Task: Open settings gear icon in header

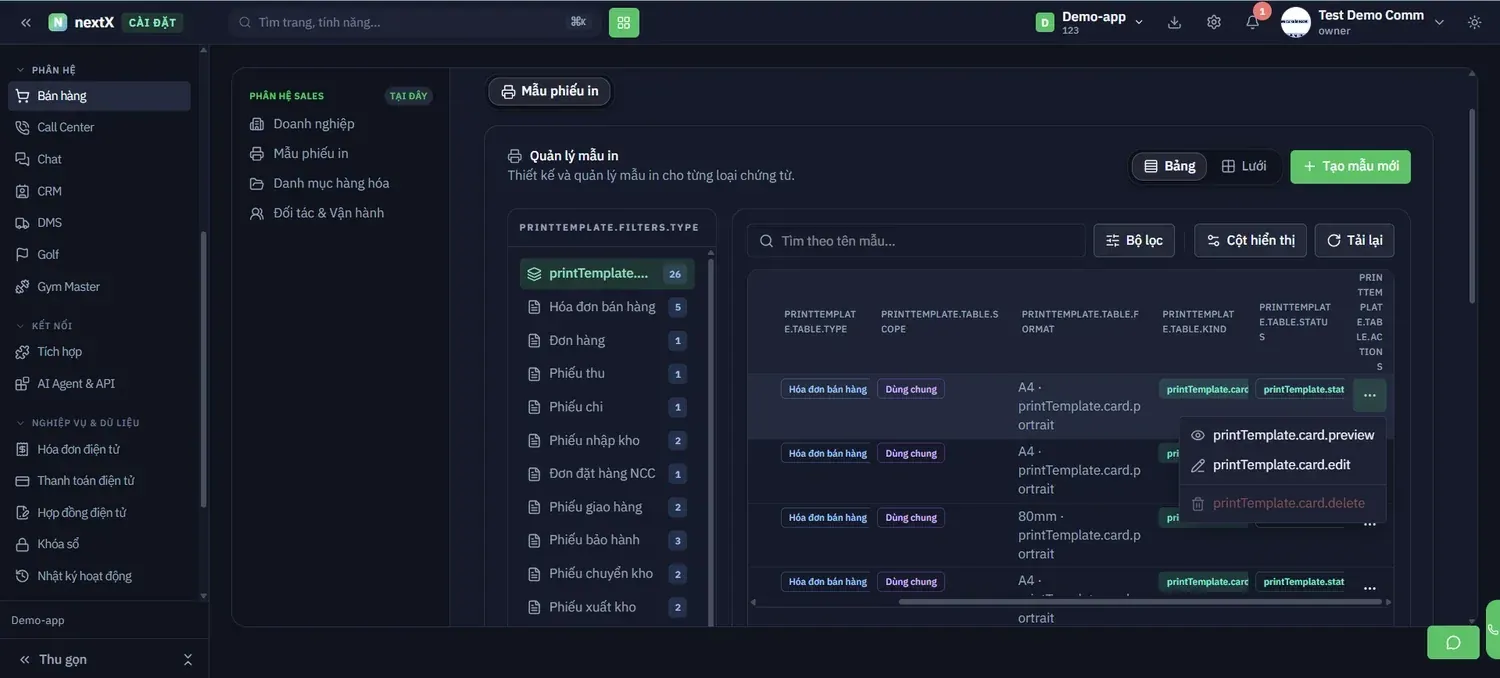Action: pos(1214,22)
